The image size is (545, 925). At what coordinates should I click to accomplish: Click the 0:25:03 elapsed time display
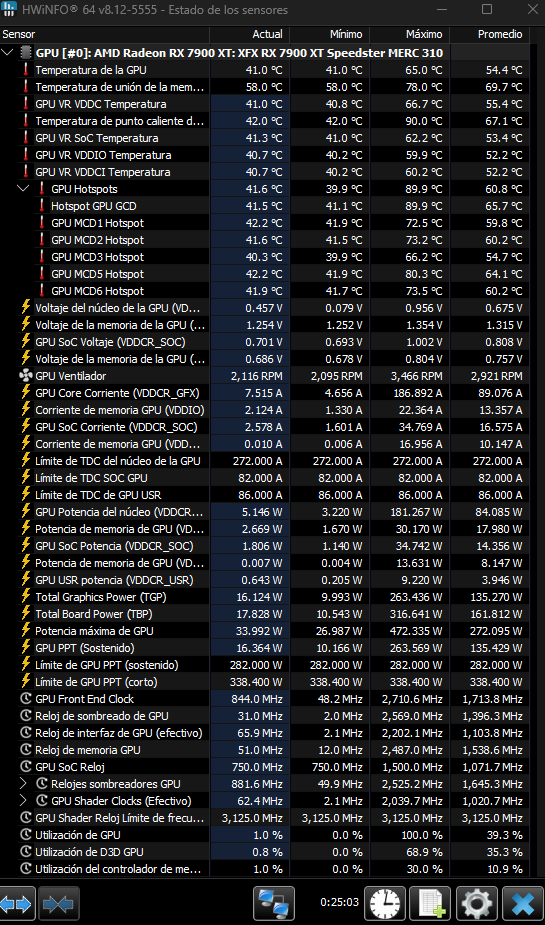point(340,903)
